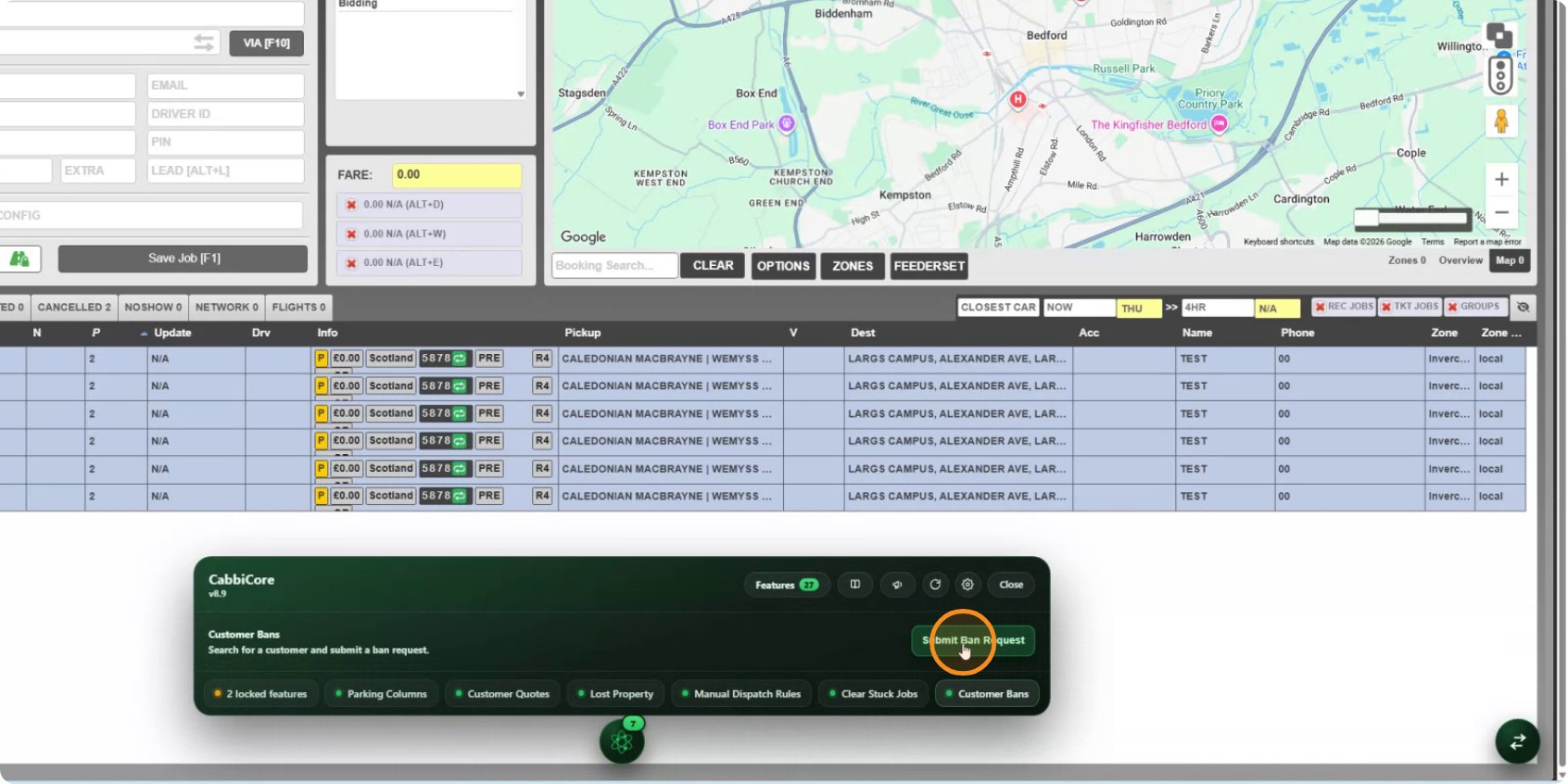Select the Clear Stuck Jobs chip

click(873, 694)
